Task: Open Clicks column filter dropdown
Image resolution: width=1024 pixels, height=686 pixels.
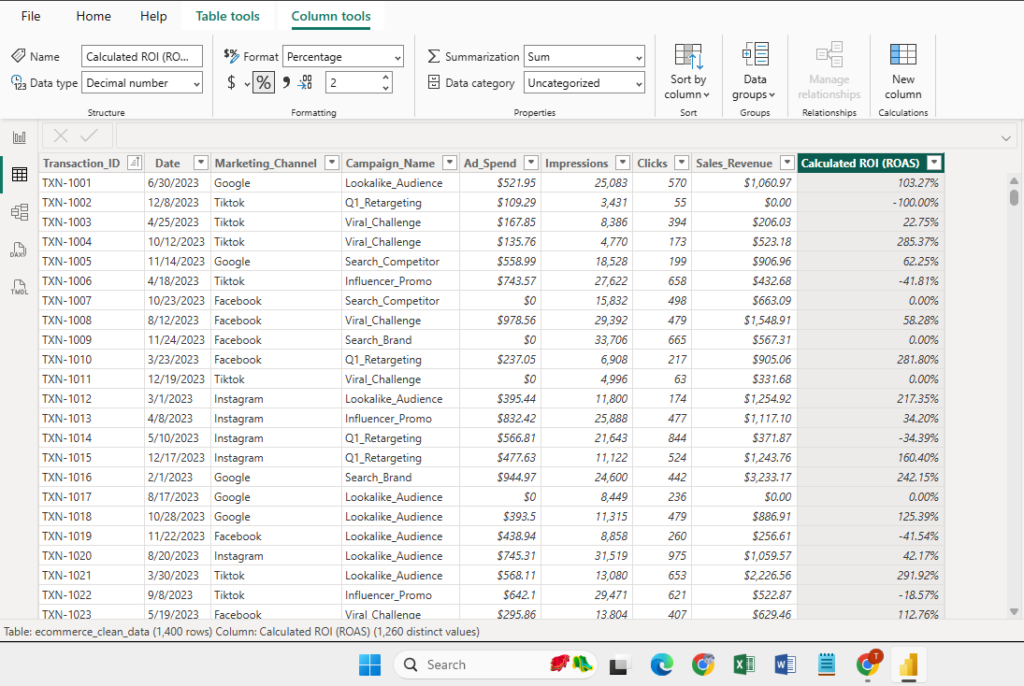Action: click(682, 163)
